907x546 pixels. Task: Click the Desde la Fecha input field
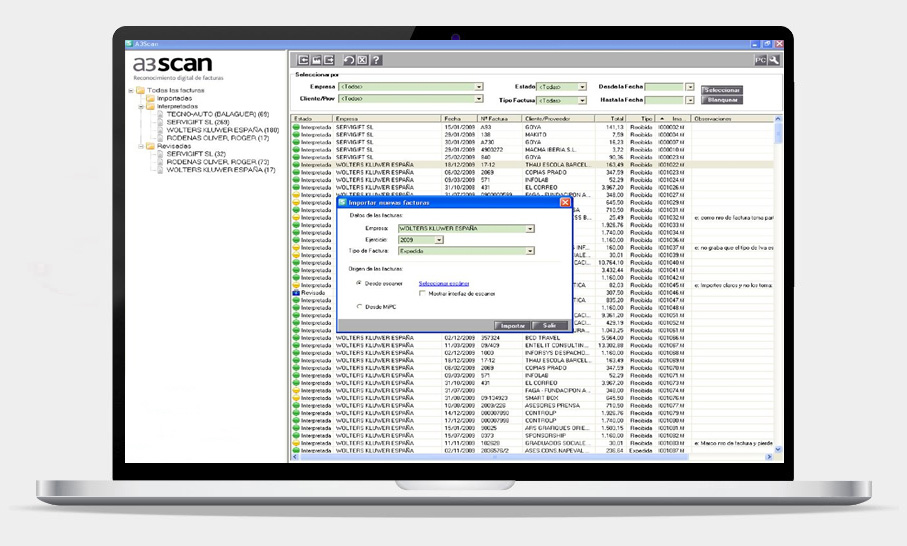click(664, 87)
